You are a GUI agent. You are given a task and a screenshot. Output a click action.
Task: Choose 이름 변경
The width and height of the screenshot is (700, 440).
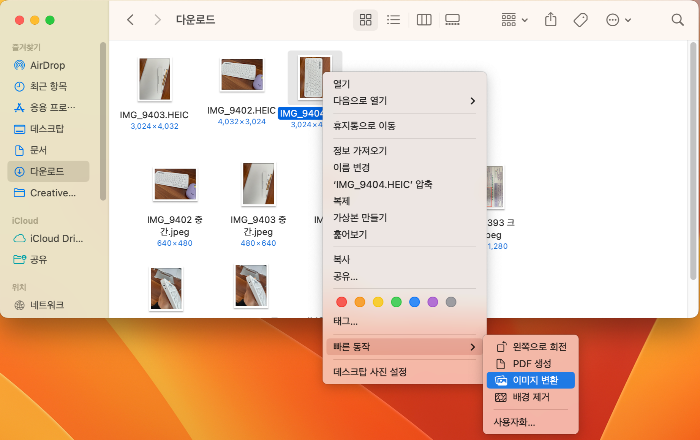(x=404, y=168)
